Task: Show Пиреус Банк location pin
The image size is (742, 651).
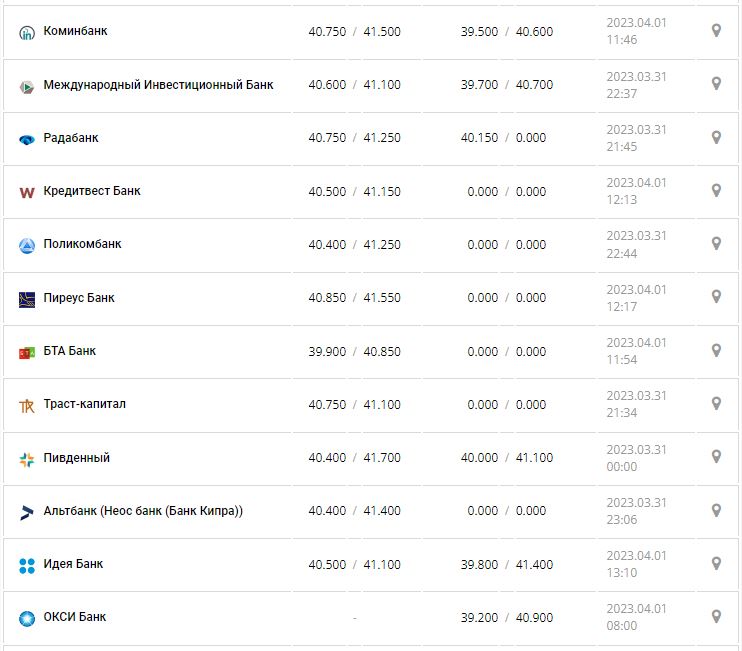Action: [716, 297]
